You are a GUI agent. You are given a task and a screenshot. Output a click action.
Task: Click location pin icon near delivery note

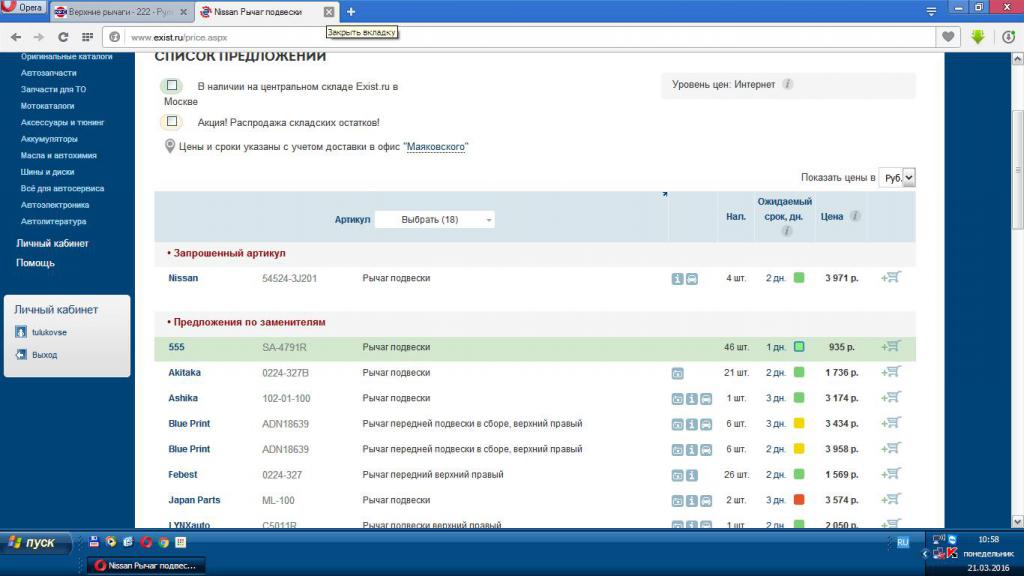click(170, 146)
